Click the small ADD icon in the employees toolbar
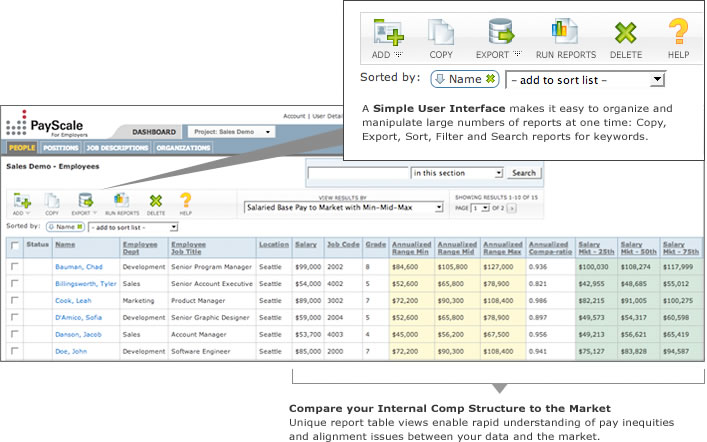This screenshot has height=442, width=707. pos(22,201)
